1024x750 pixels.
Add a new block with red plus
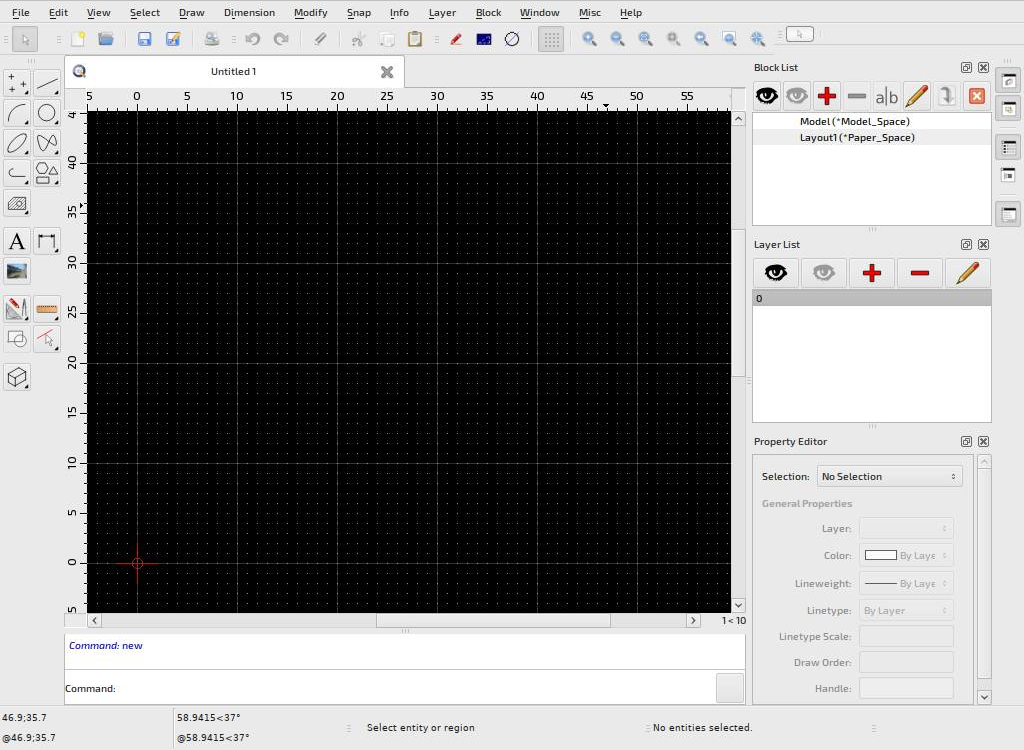click(827, 96)
